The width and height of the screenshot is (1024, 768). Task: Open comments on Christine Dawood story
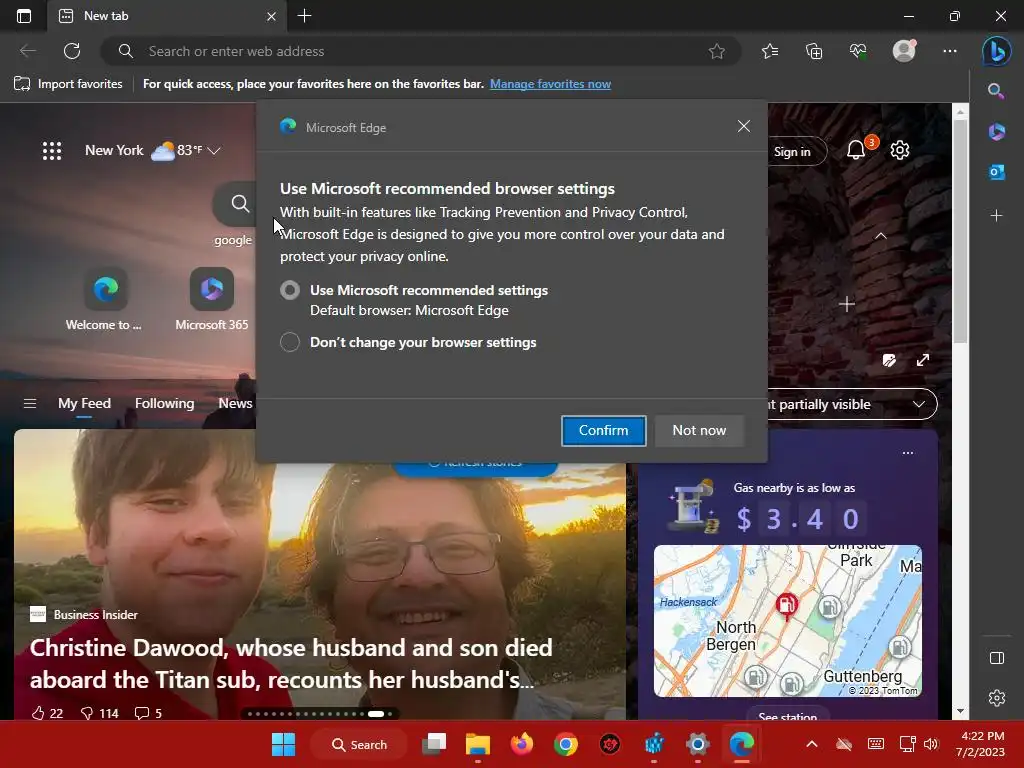148,712
